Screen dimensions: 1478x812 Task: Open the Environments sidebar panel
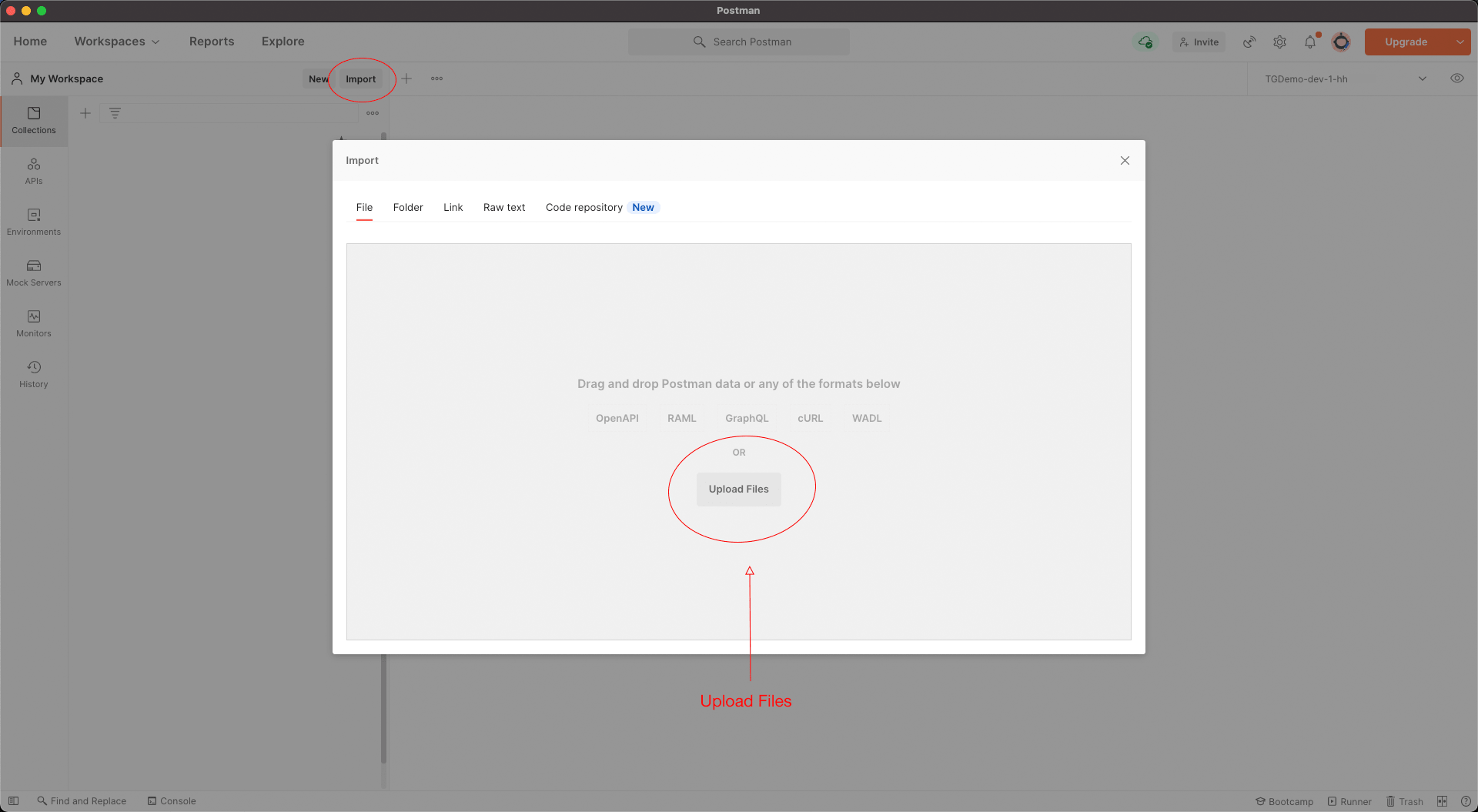point(34,222)
